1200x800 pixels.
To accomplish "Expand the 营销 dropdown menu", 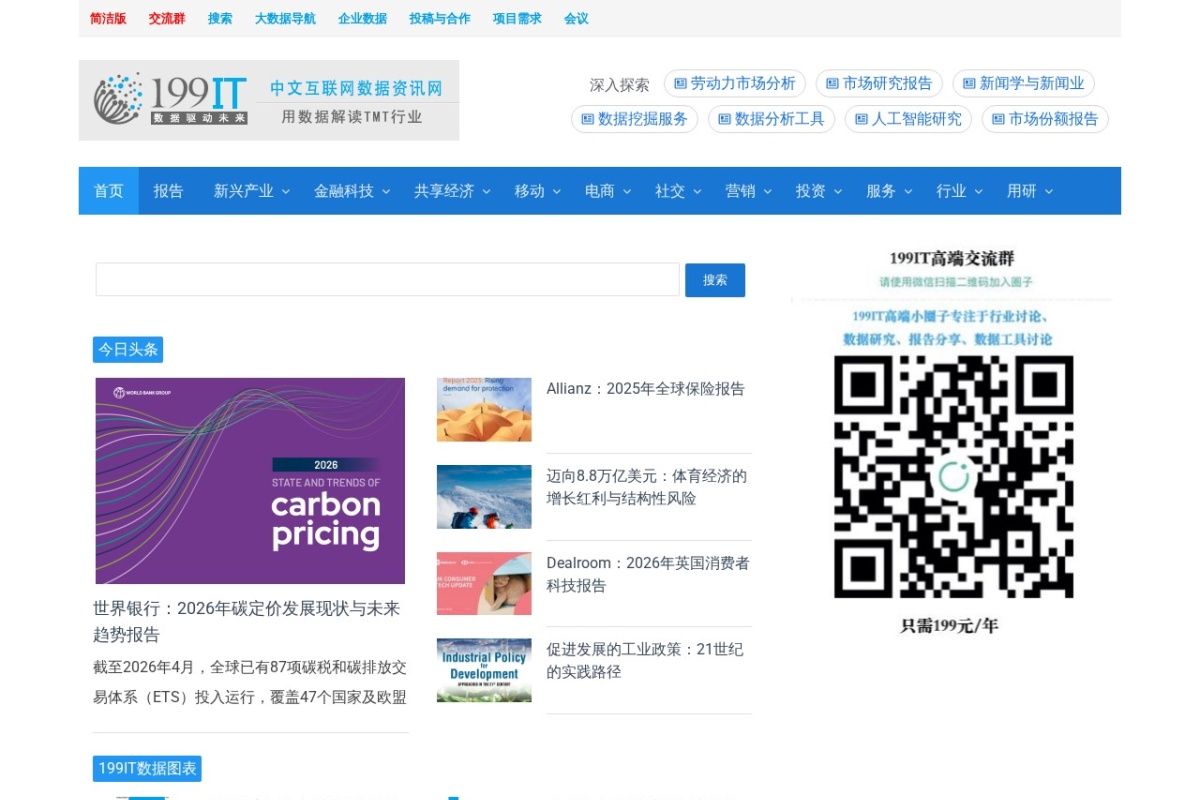I will coord(748,191).
